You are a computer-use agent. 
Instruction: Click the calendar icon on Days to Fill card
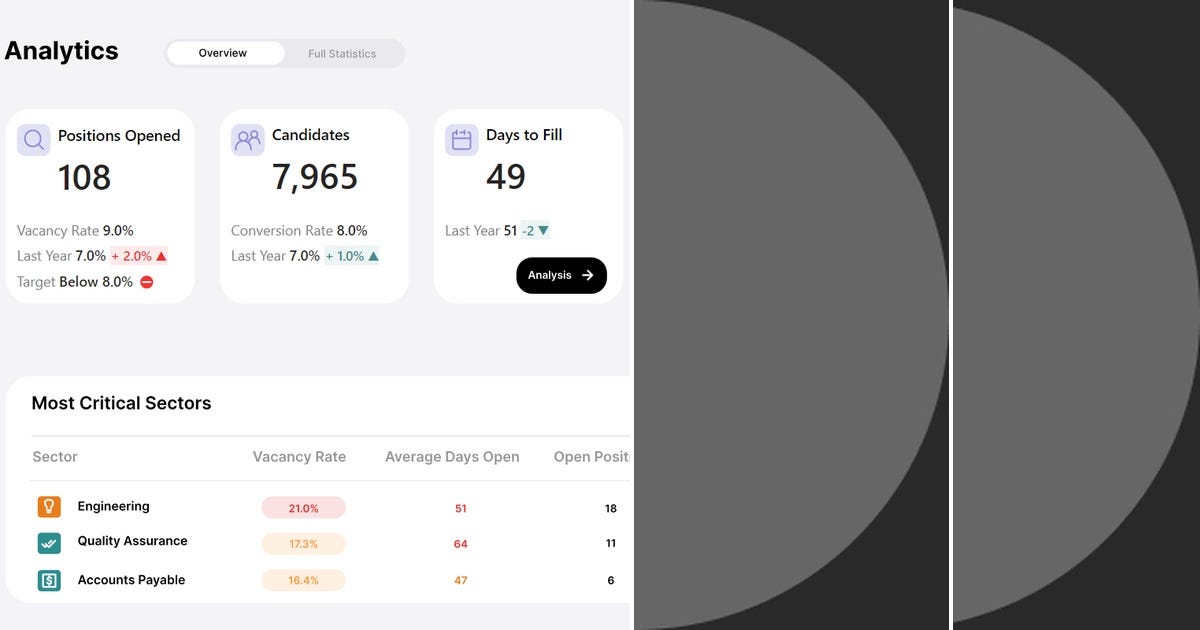461,139
